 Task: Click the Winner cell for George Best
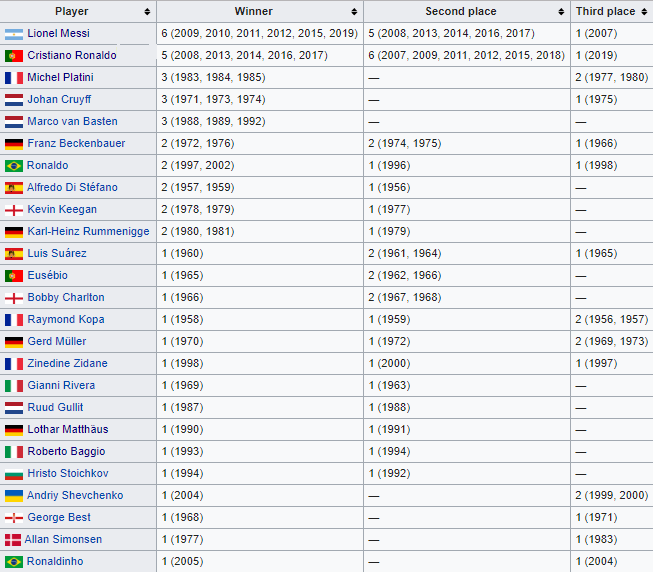tap(260, 517)
